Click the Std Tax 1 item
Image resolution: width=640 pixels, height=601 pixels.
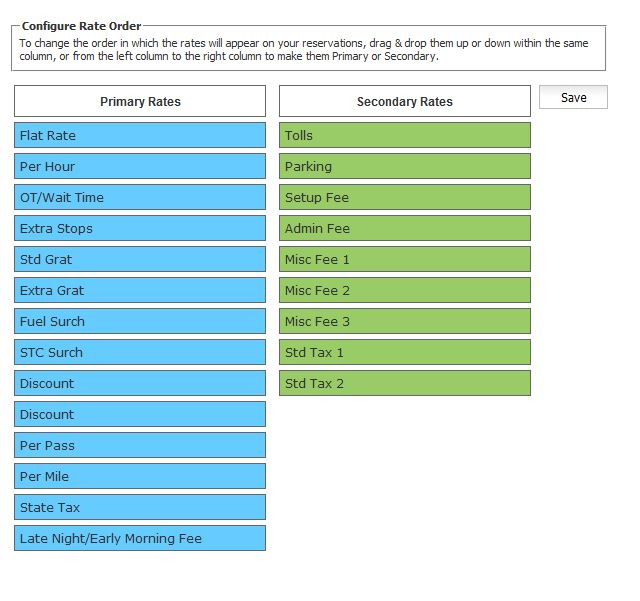pos(404,352)
